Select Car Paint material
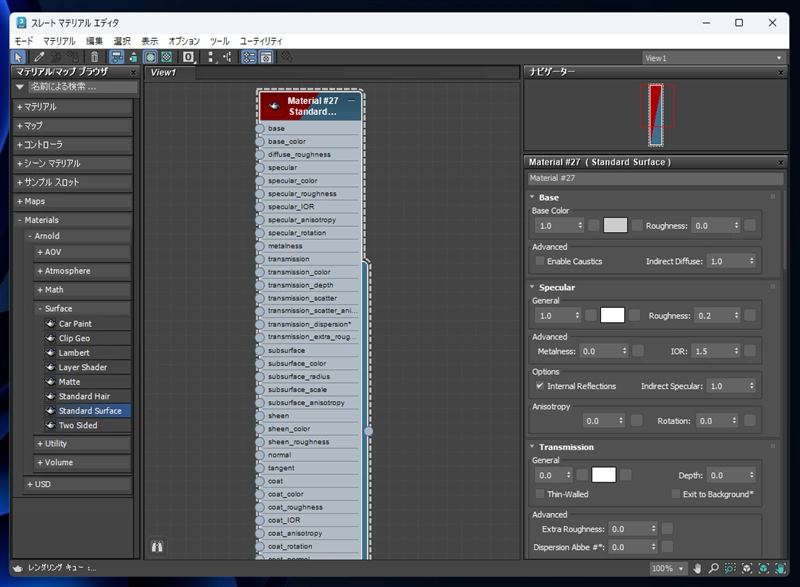Screen dimensions: 800x587 point(87,324)
